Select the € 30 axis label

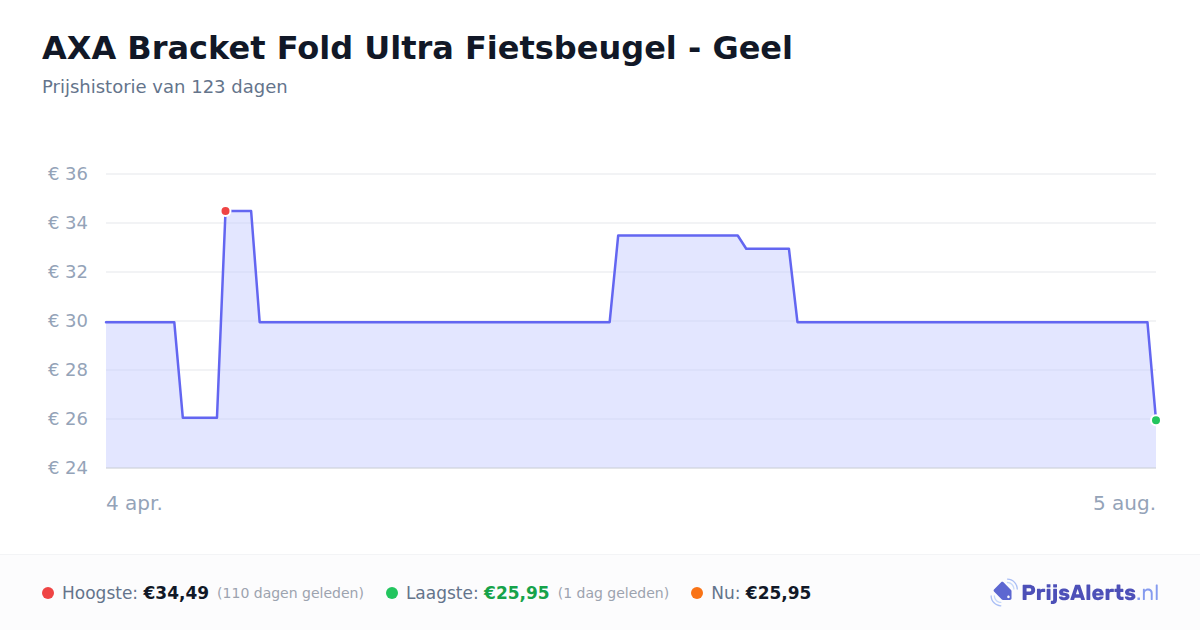click(x=68, y=321)
